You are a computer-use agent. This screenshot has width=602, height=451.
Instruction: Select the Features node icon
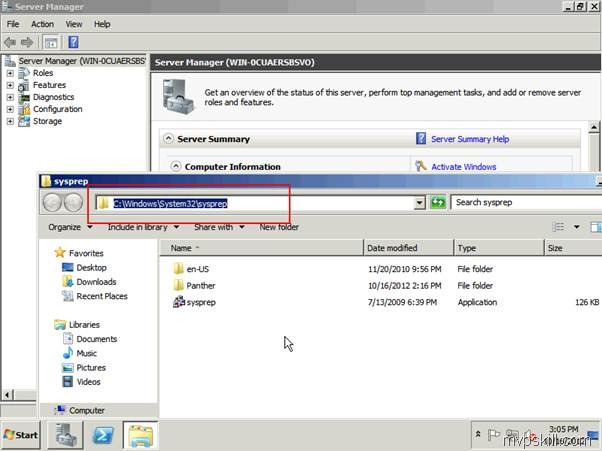pos(24,85)
